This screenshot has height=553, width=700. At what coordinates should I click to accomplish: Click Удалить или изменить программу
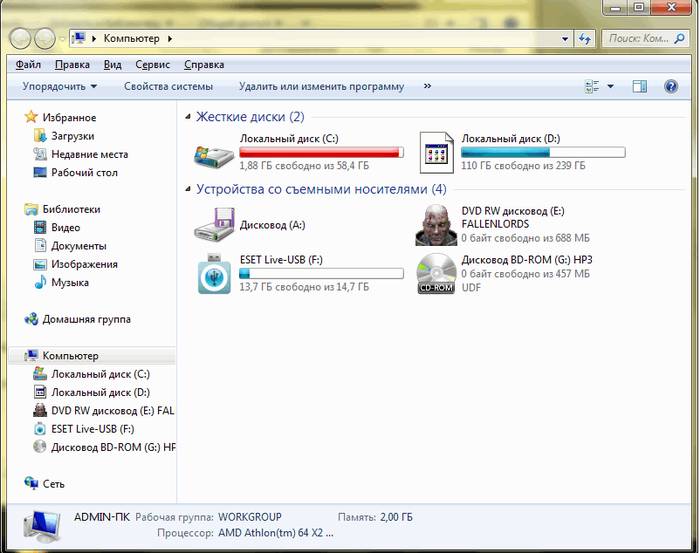point(321,87)
